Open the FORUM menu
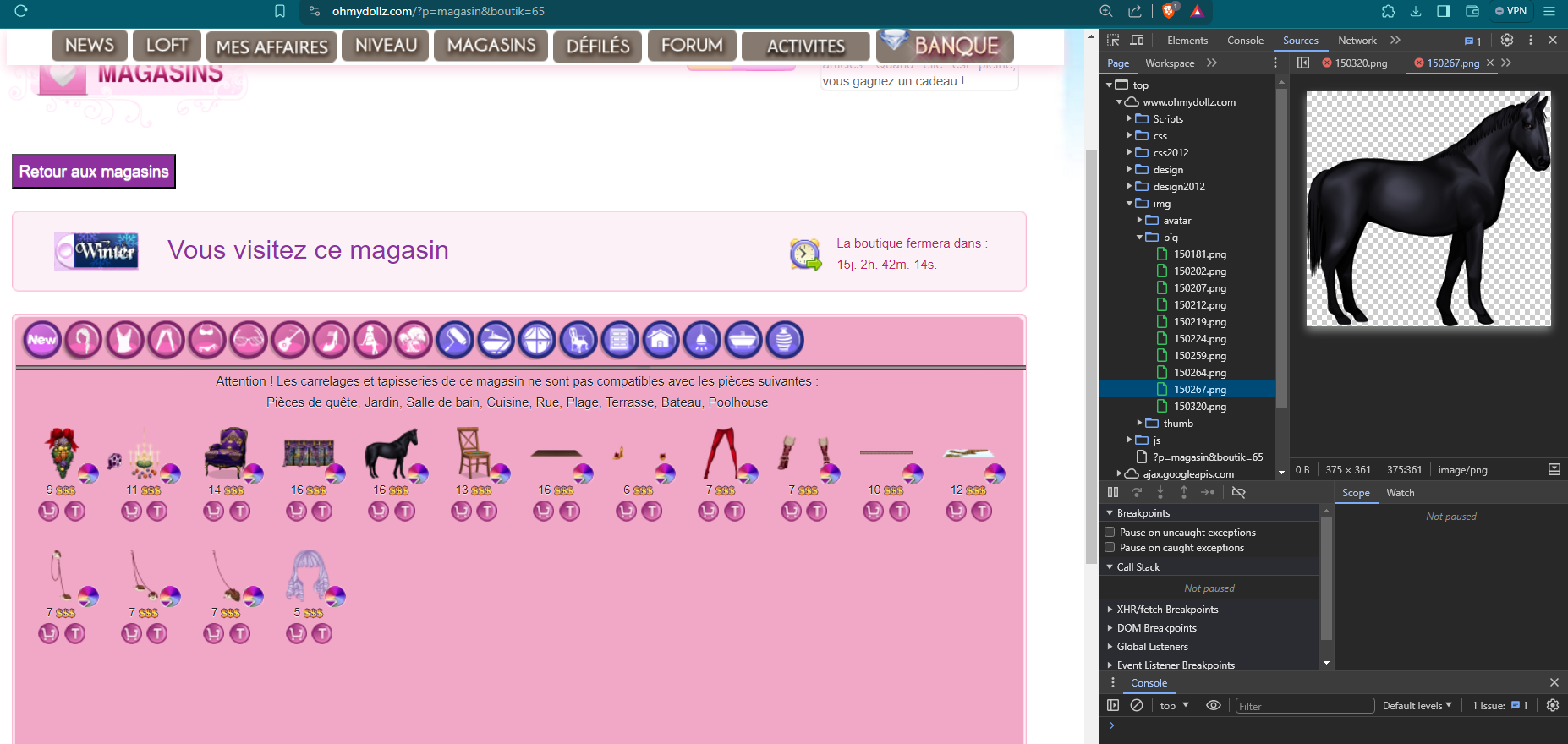Image resolution: width=1568 pixels, height=744 pixels. pyautogui.click(x=692, y=45)
